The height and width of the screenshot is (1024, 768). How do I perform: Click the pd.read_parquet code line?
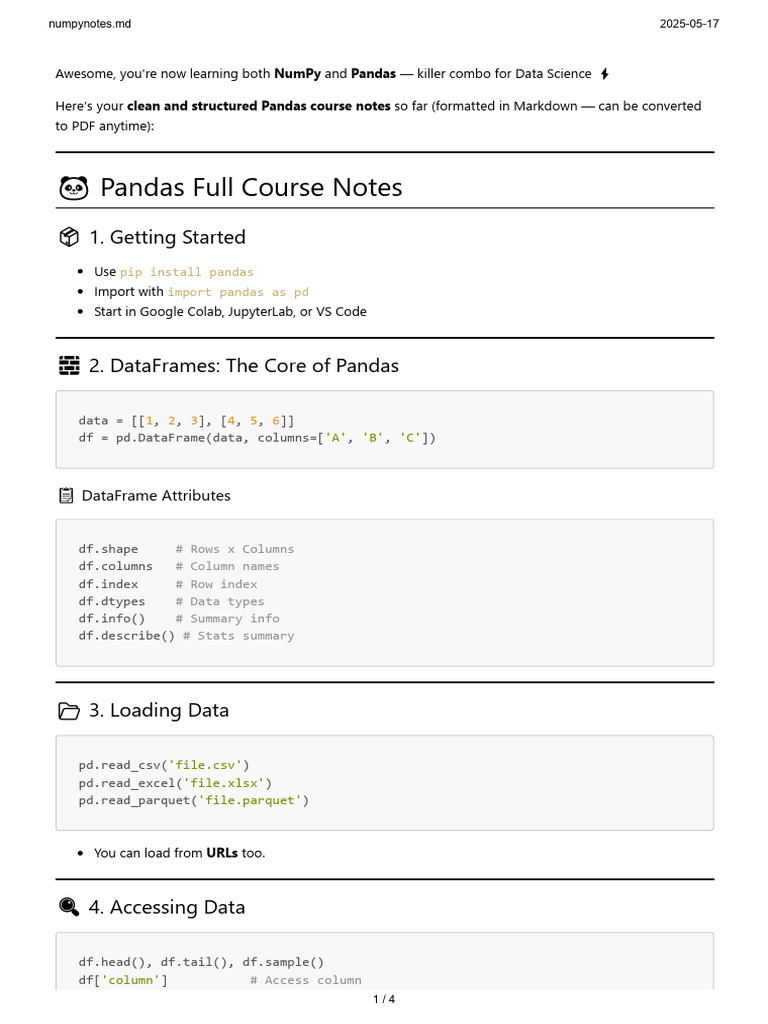pyautogui.click(x=194, y=800)
